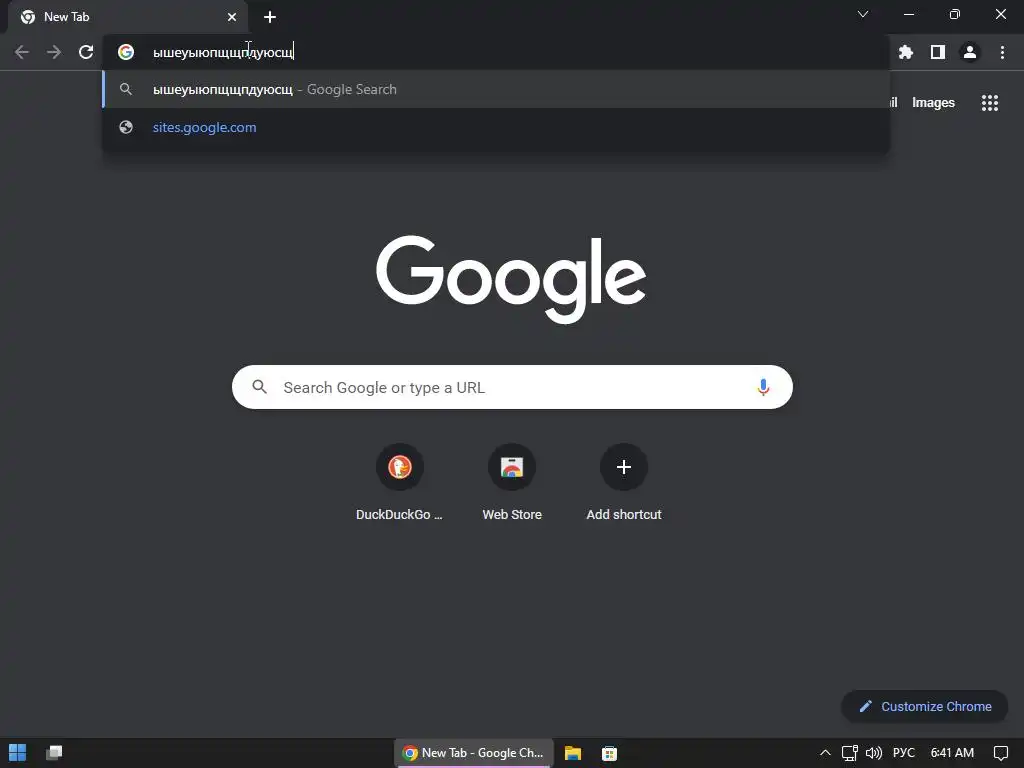Show hidden tray icons chevron

[x=825, y=753]
